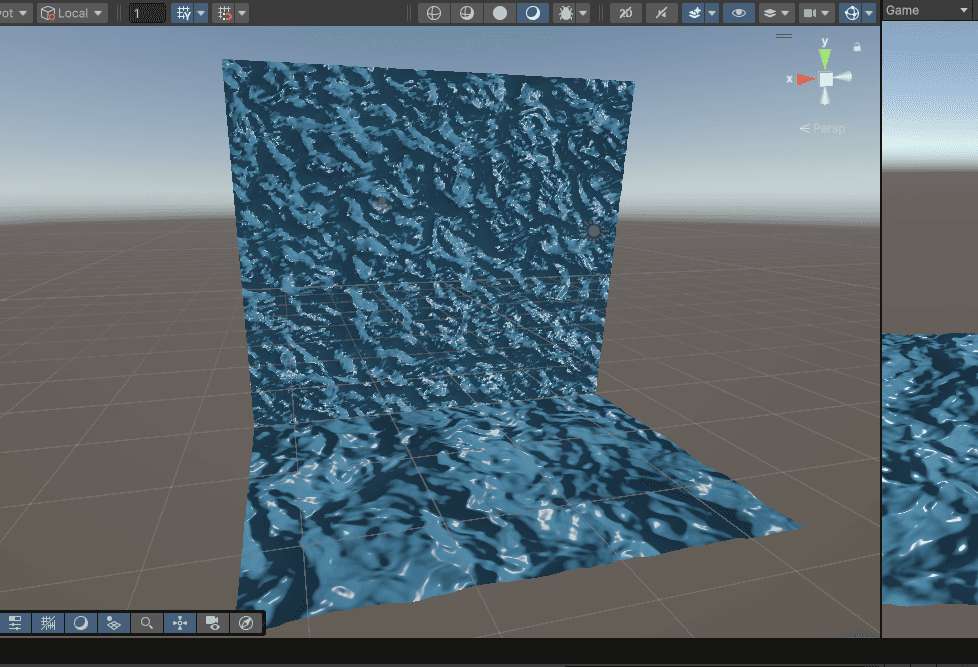Open the Game view tab dropdown
This screenshot has height=667, width=978.
pos(964,11)
